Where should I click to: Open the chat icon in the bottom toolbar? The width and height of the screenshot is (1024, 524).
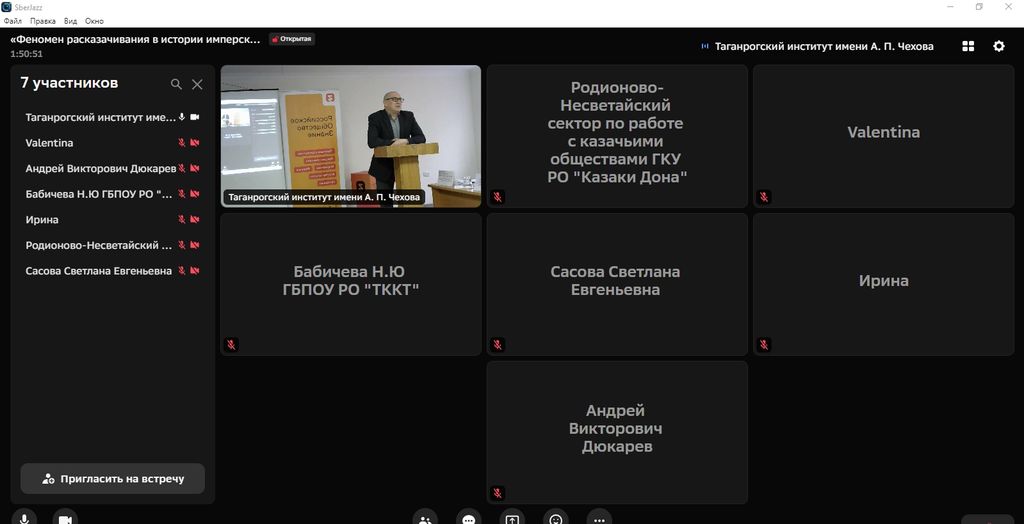coord(468,518)
